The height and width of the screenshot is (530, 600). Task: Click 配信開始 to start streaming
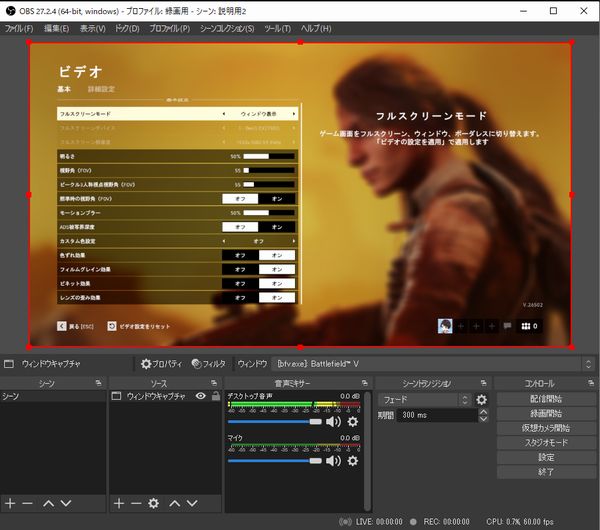coord(546,399)
